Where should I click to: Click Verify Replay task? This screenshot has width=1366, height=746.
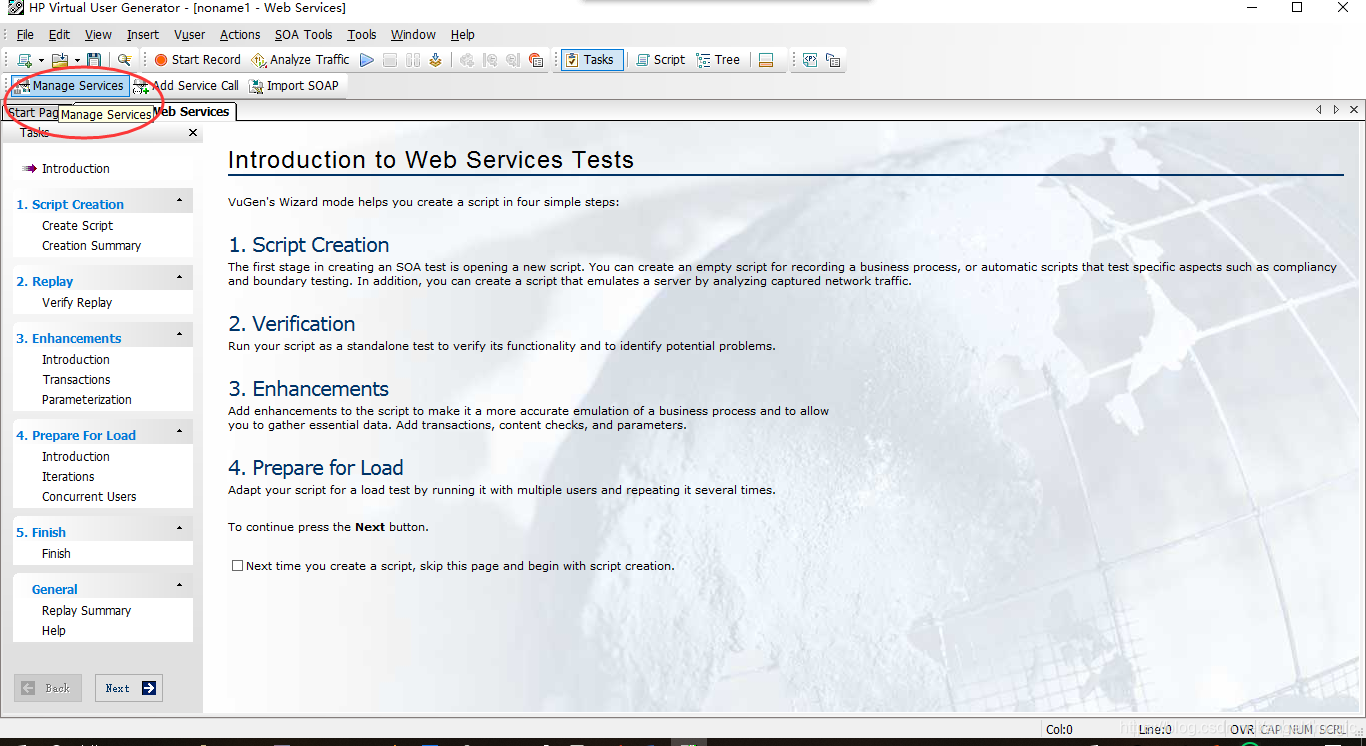click(77, 303)
